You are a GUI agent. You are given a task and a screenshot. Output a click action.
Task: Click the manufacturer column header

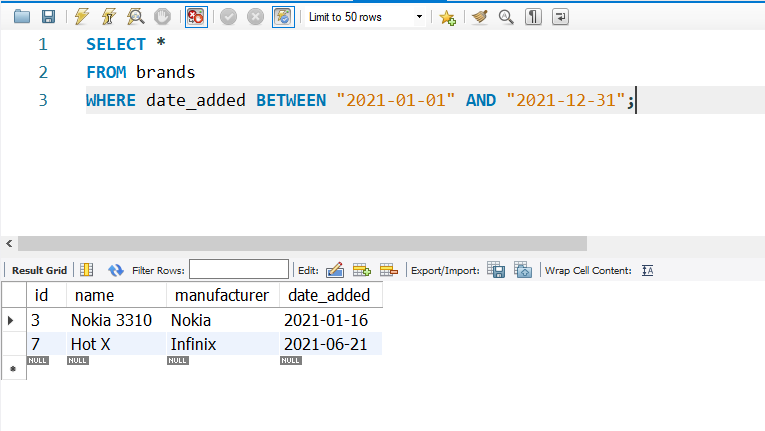(x=221, y=295)
